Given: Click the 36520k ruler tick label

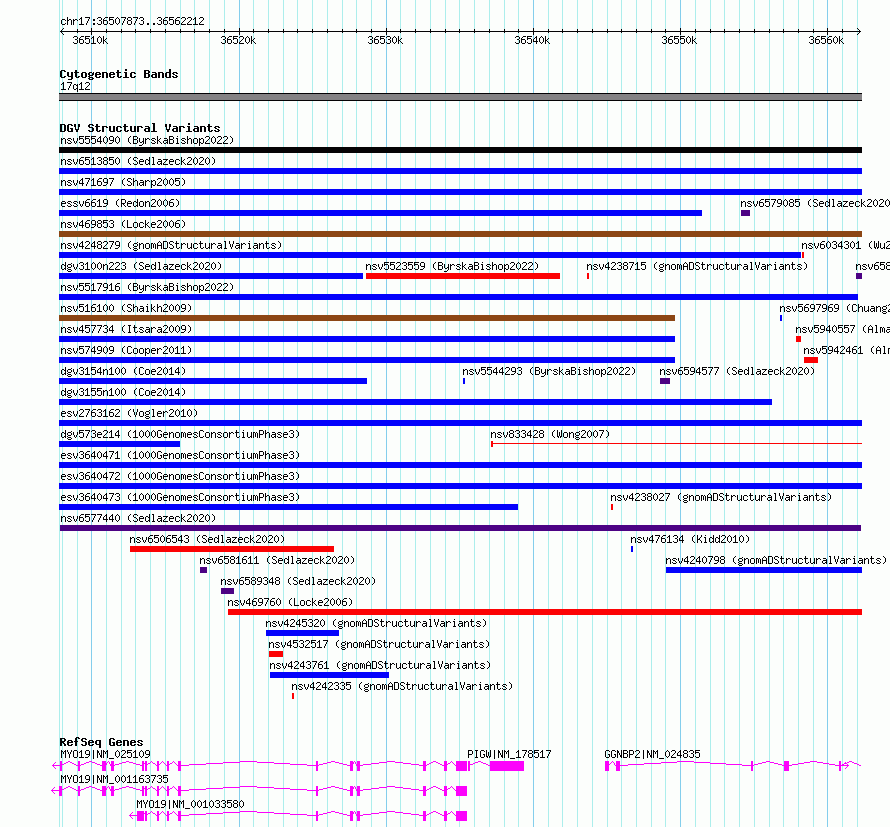Looking at the screenshot, I should (238, 40).
